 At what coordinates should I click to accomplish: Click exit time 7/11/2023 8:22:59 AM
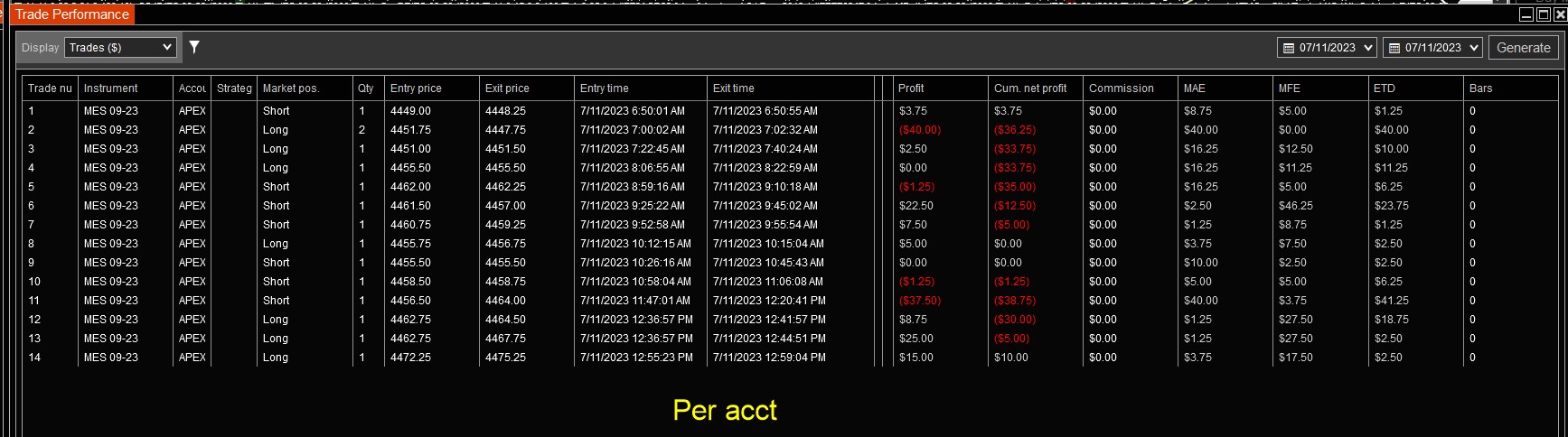pos(765,168)
